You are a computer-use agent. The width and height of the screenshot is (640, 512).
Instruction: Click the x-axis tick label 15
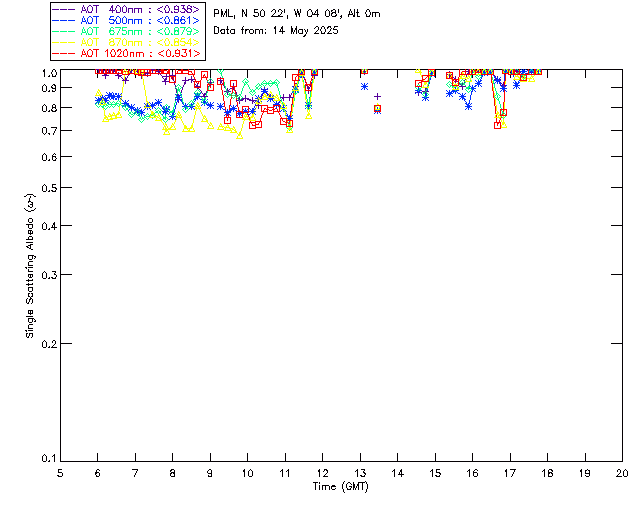click(435, 473)
